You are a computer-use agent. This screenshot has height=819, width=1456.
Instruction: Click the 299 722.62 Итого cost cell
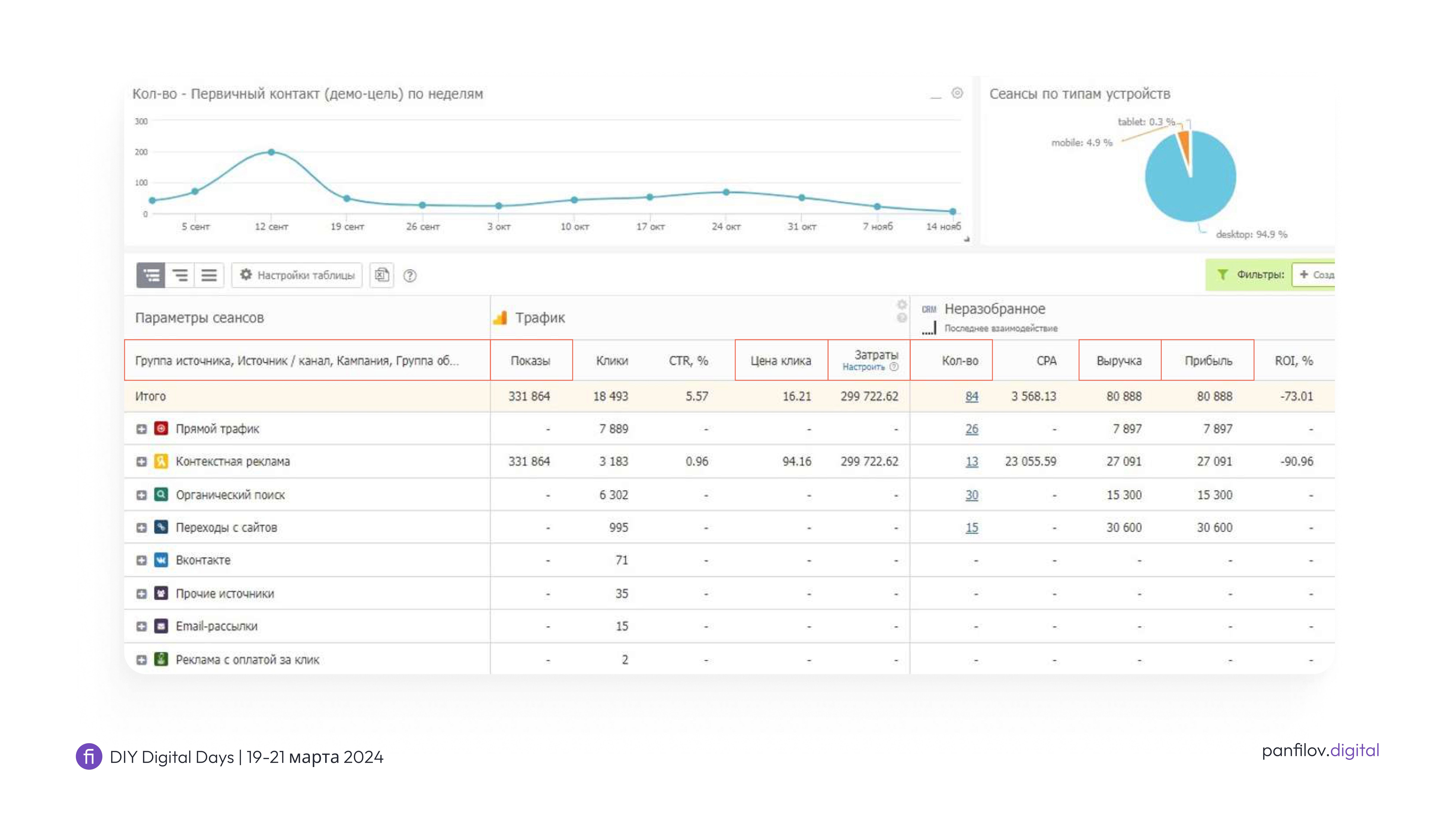tap(869, 397)
